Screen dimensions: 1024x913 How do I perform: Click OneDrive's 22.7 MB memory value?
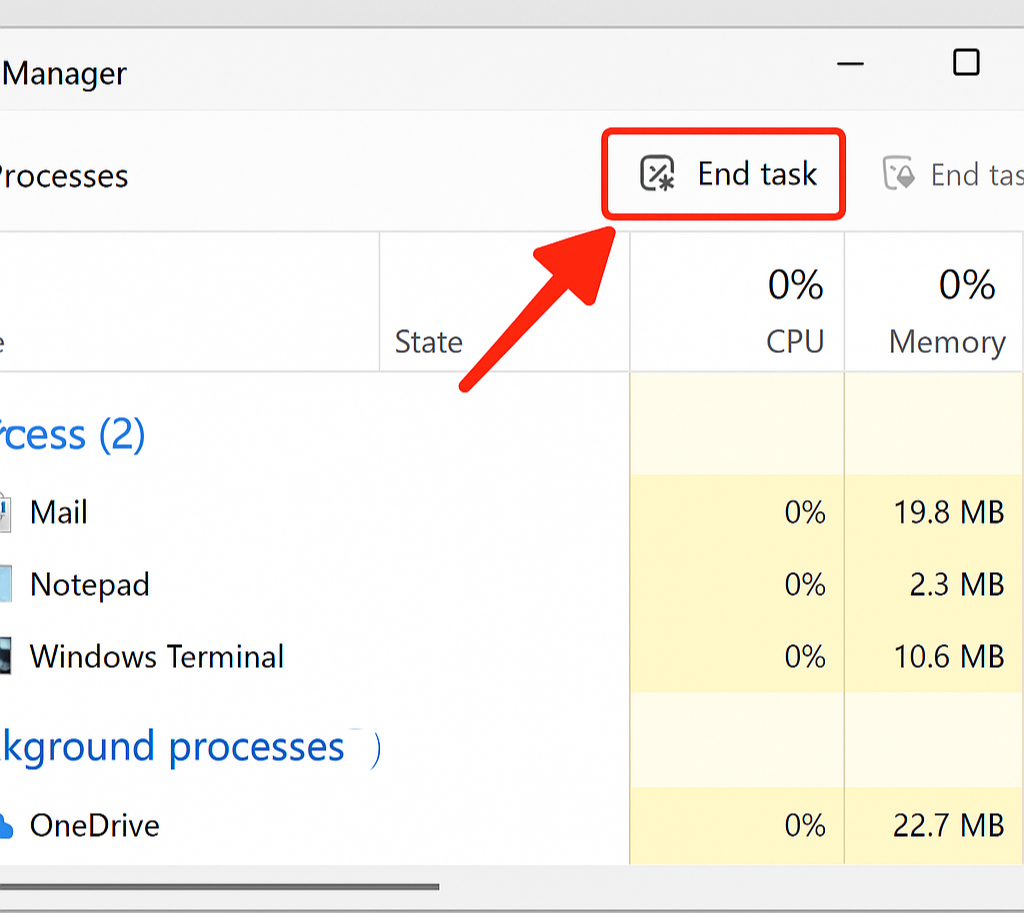(948, 825)
